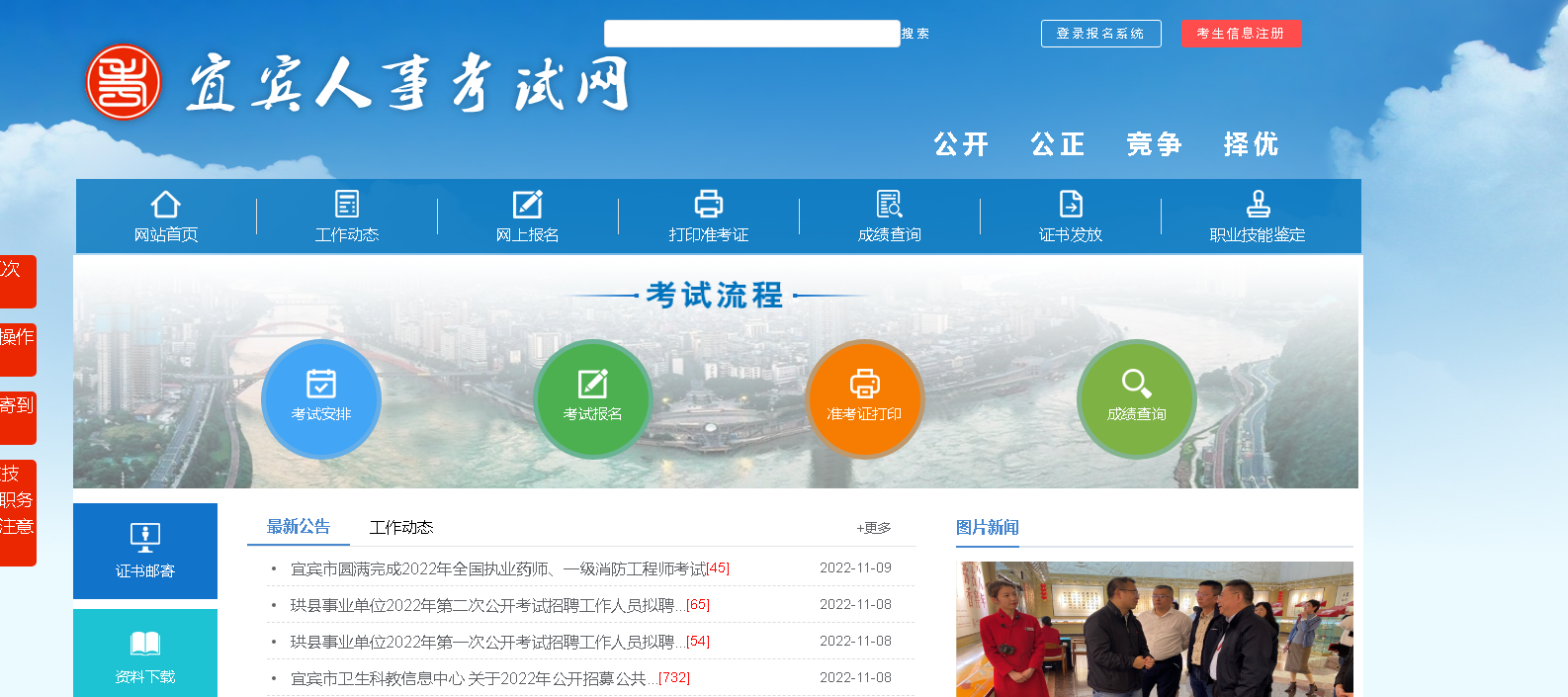
Task: Click the search input field at top
Action: (x=751, y=34)
